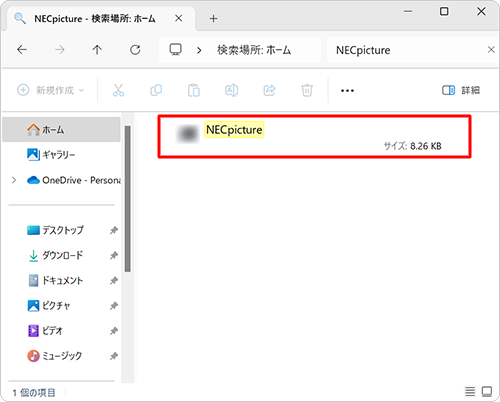Click the pin icon beside ミュージック
Viewport: 500px width, 402px height.
tap(114, 356)
